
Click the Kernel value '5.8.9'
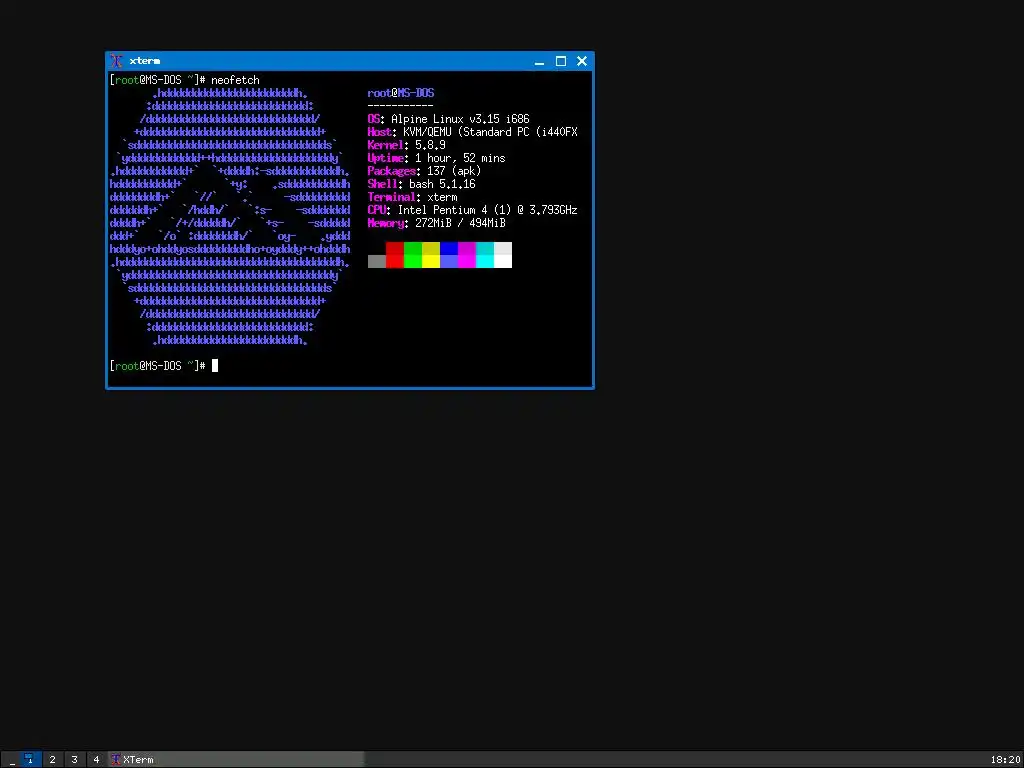430,145
